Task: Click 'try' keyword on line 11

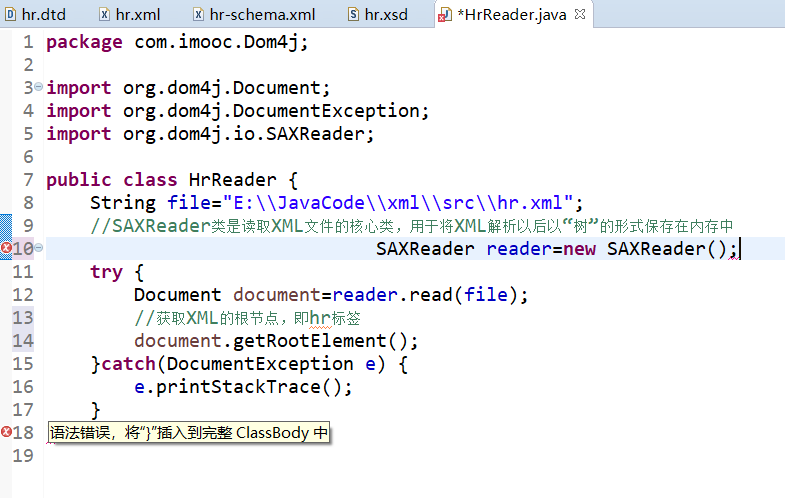Action: click(106, 272)
